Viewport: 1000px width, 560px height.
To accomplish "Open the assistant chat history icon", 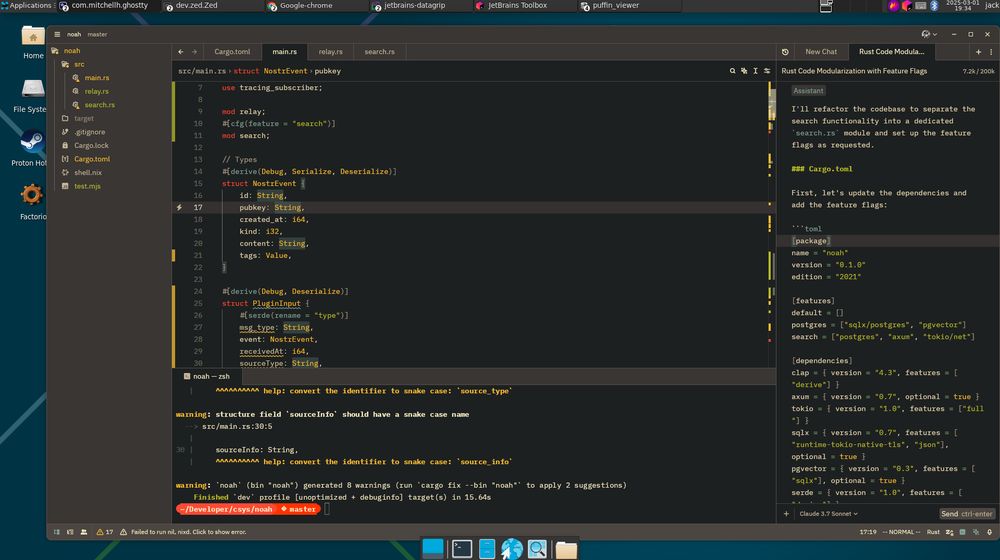I will click(x=786, y=52).
